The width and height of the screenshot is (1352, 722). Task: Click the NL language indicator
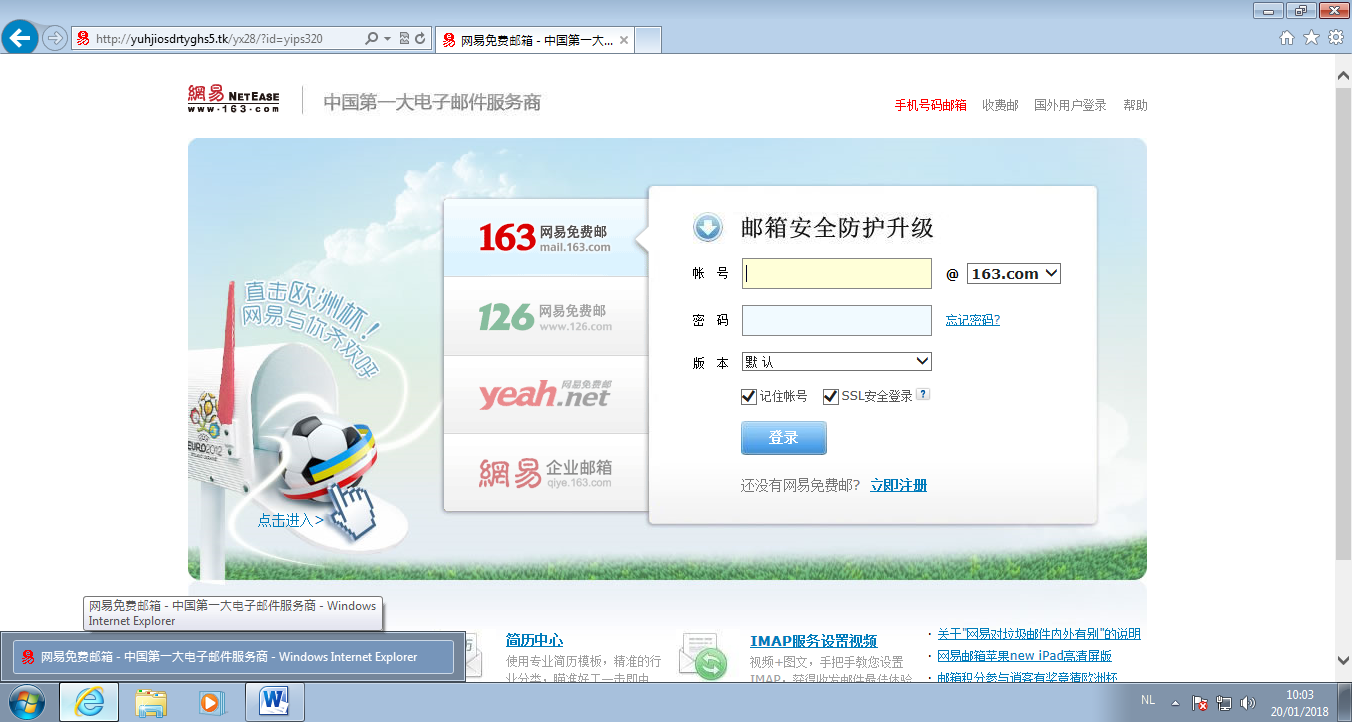tap(1148, 702)
